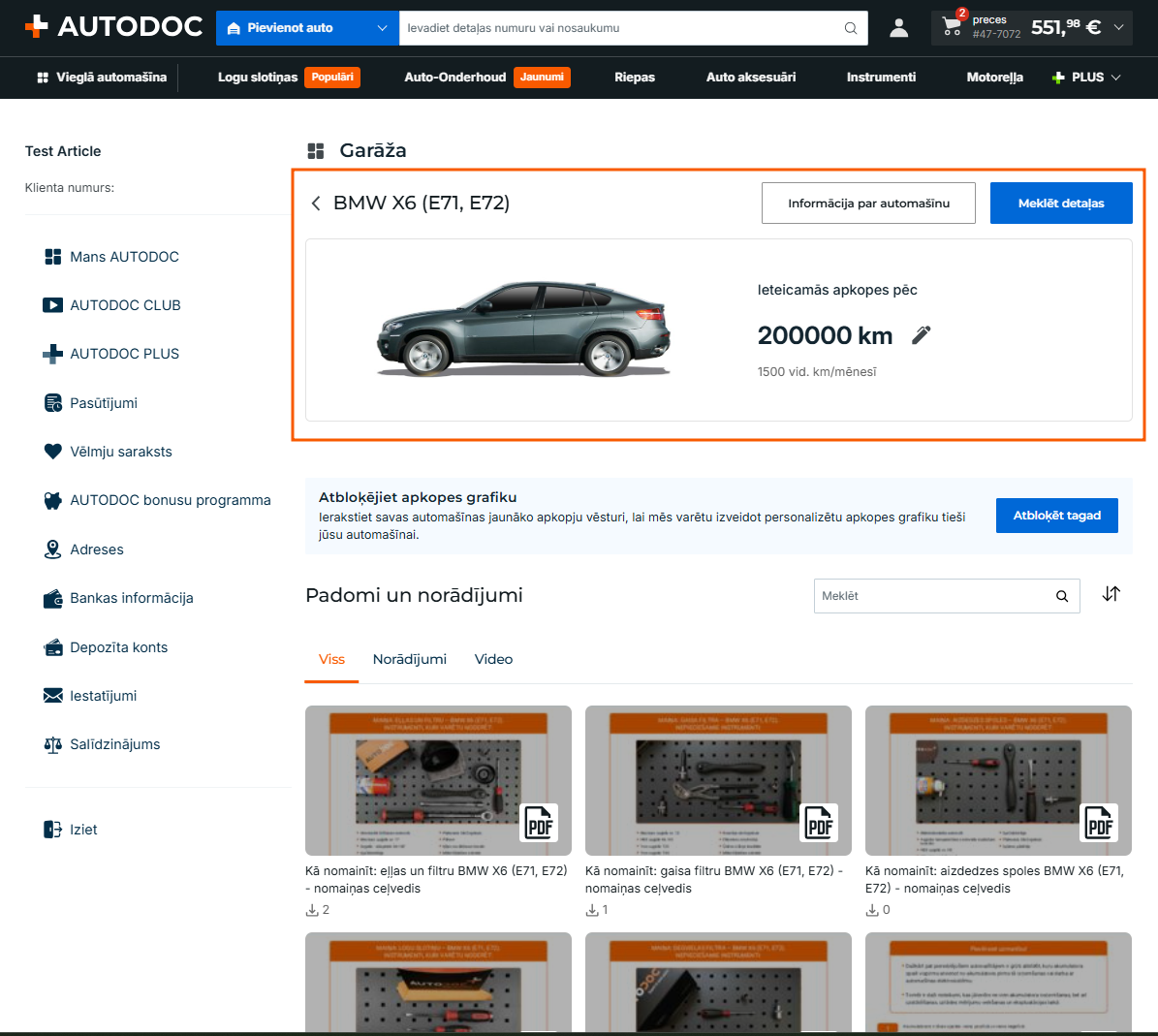
Task: Open air filter guide thumbnail
Action: click(x=718, y=780)
